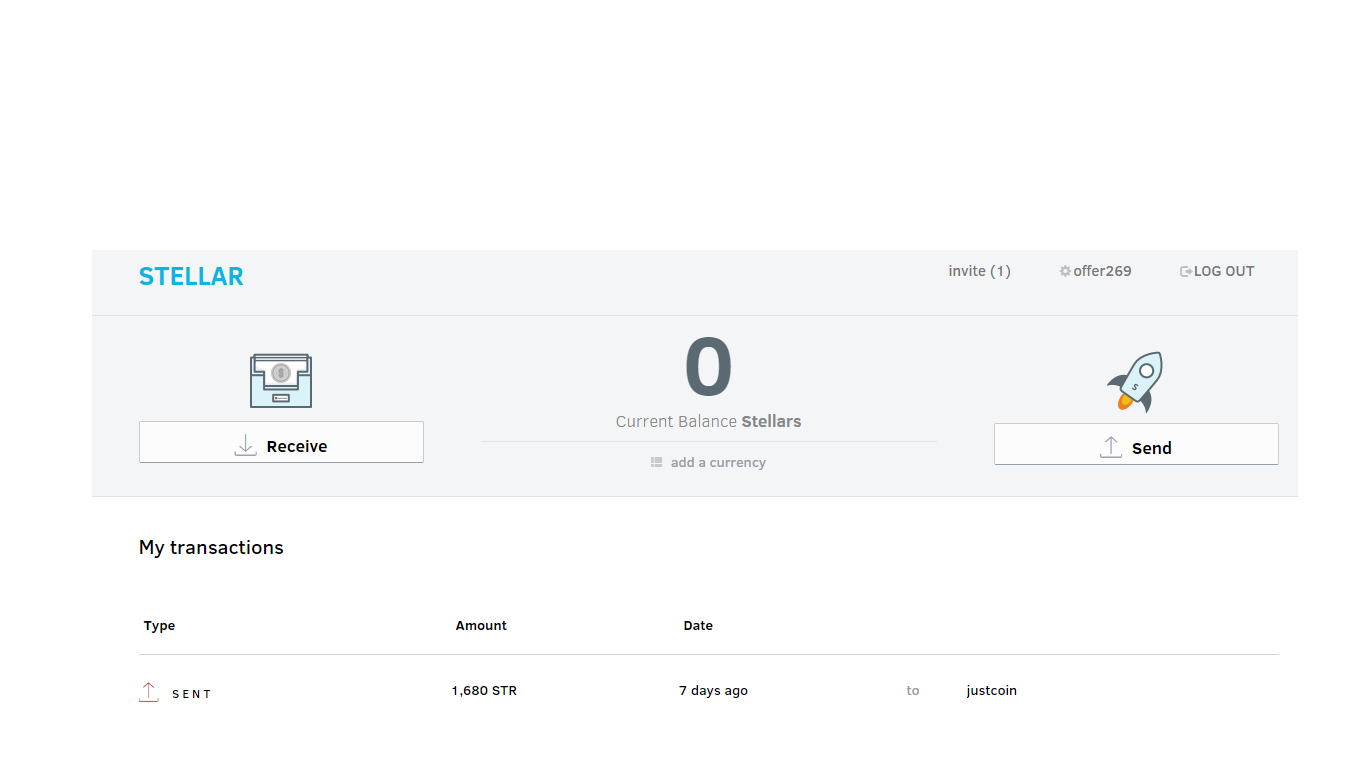
Task: Click the list icon beside add a currency
Action: click(x=656, y=462)
